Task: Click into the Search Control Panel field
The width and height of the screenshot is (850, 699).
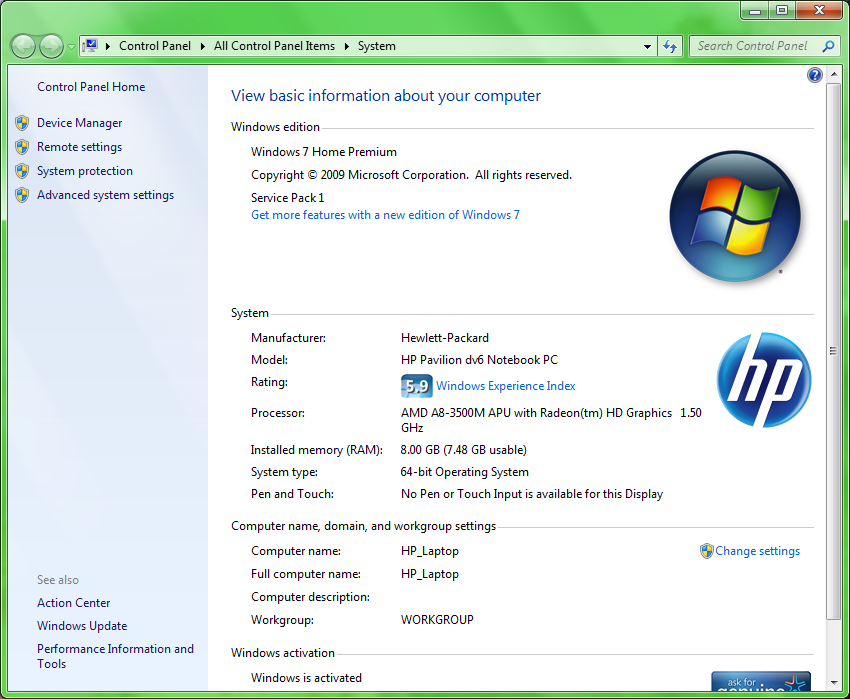Action: click(752, 46)
